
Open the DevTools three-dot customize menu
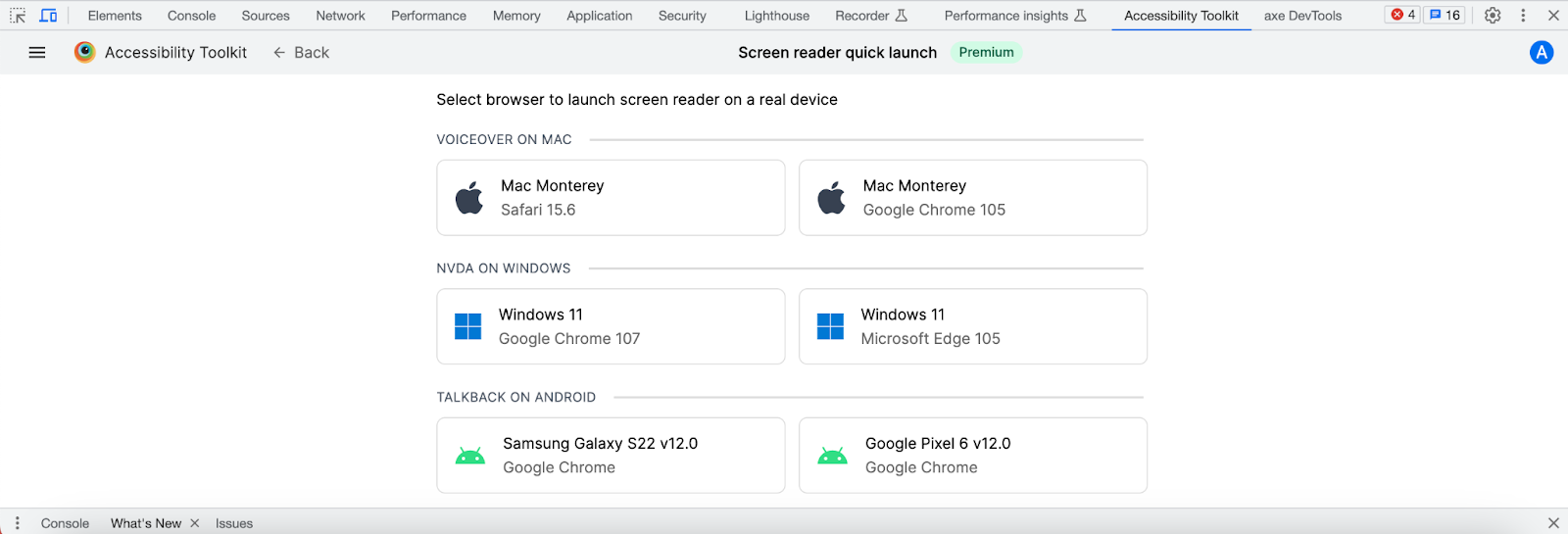1523,16
